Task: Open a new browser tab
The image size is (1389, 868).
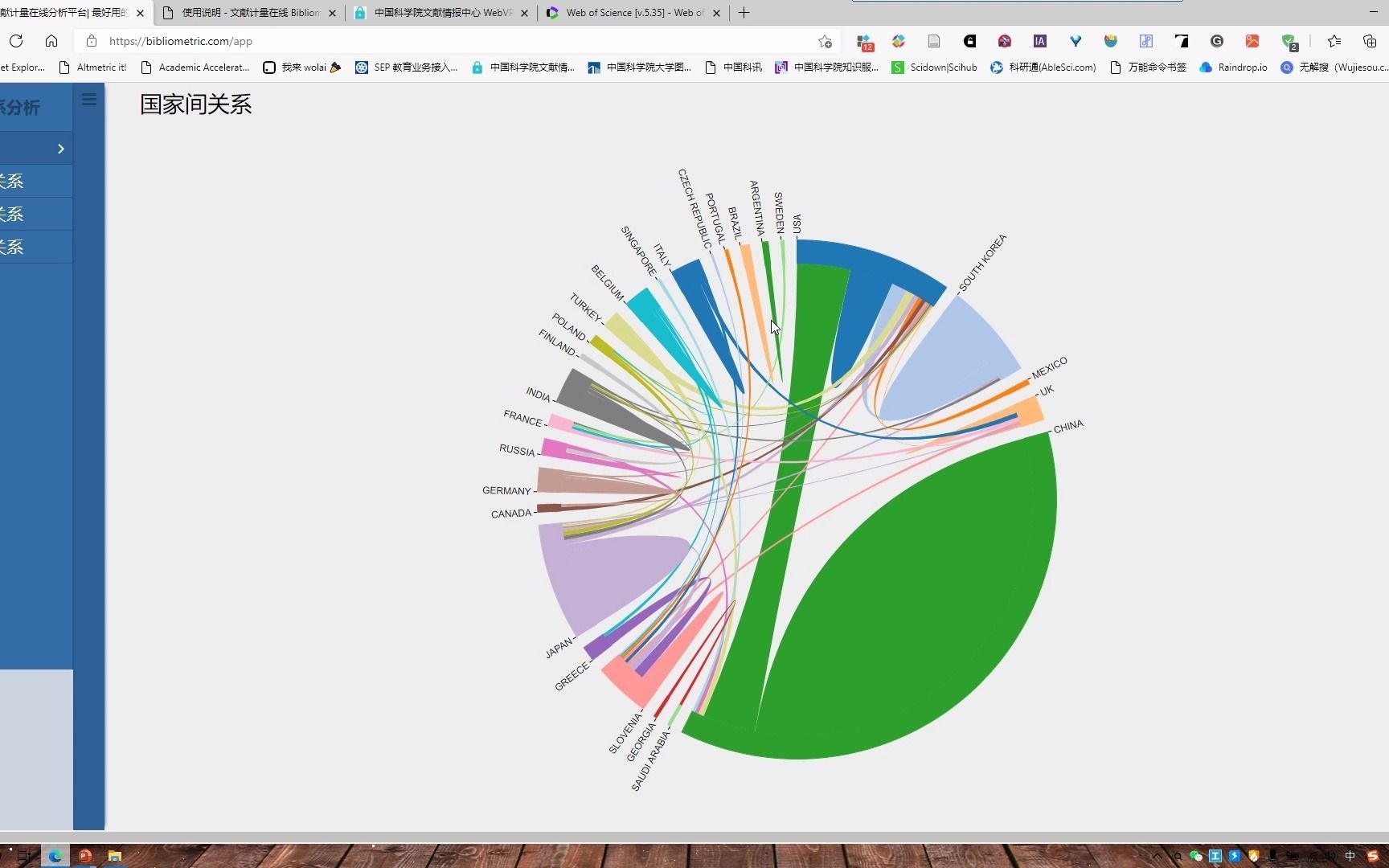Action: click(x=744, y=13)
